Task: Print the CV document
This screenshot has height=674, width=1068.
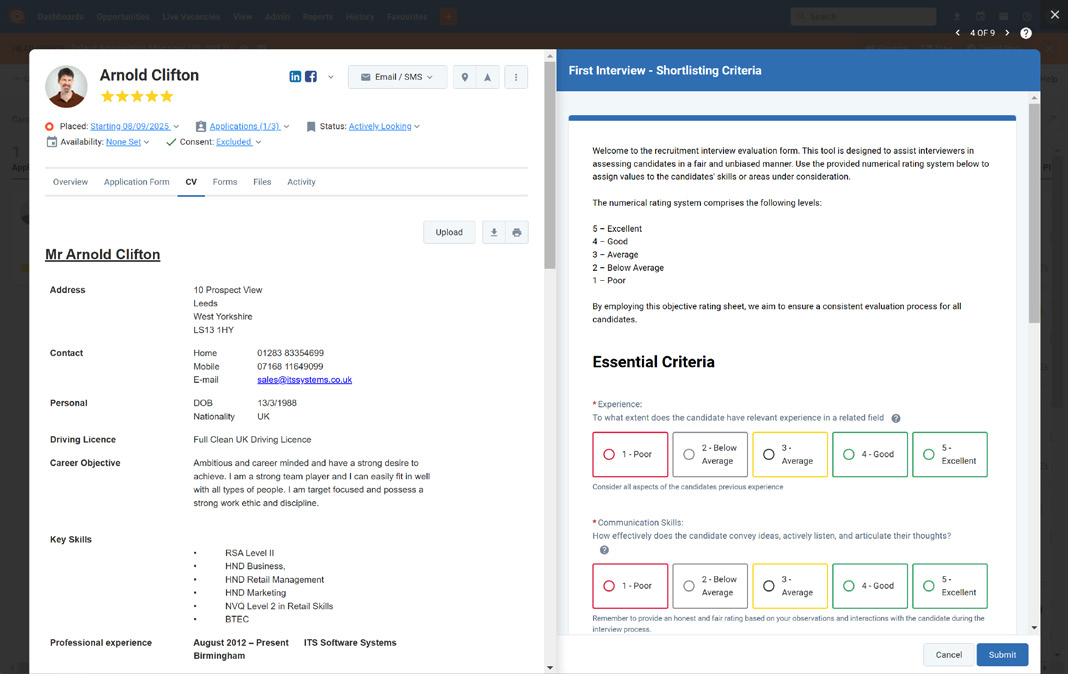Action: (x=517, y=232)
